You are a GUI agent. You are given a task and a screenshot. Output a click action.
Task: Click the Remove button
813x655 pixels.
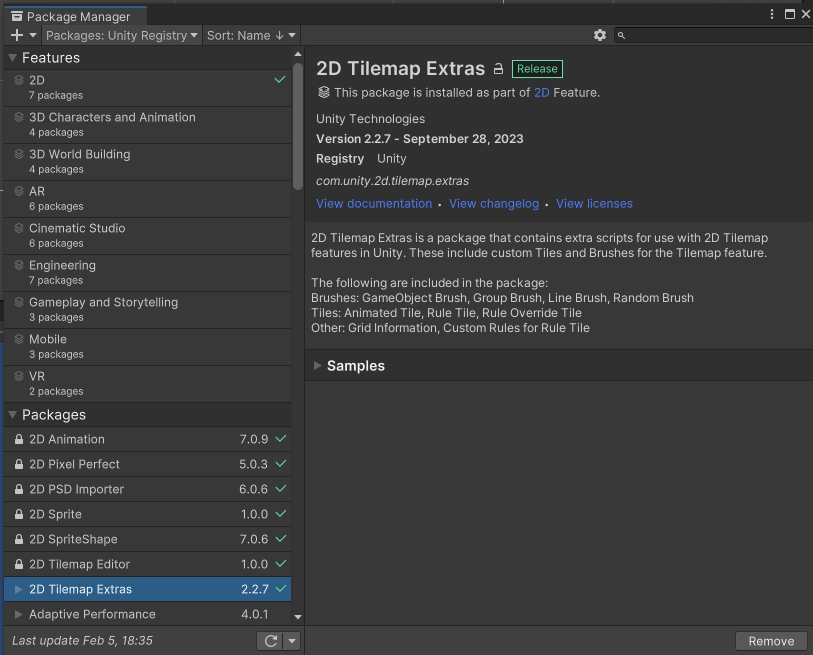771,641
